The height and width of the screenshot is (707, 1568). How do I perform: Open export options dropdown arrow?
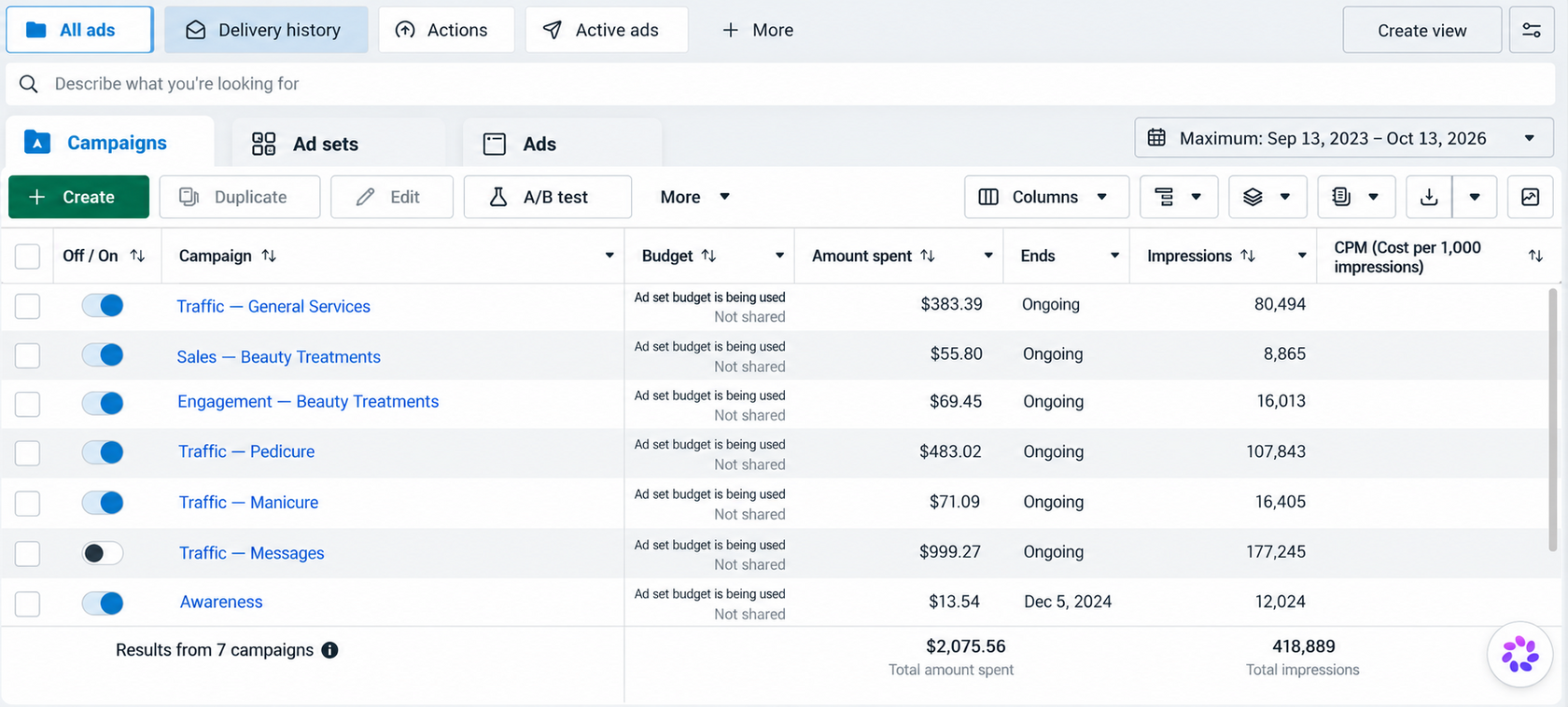tap(1475, 197)
